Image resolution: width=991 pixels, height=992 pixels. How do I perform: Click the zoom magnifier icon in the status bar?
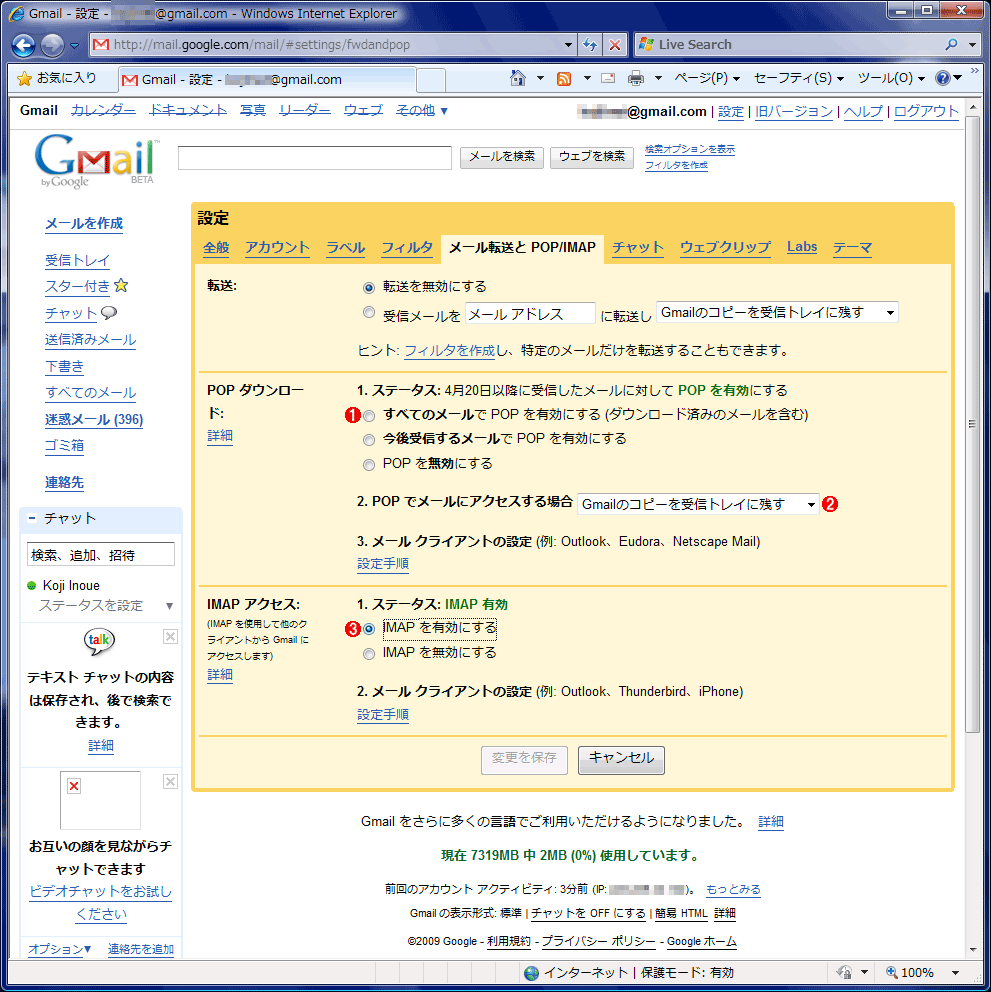[x=891, y=972]
